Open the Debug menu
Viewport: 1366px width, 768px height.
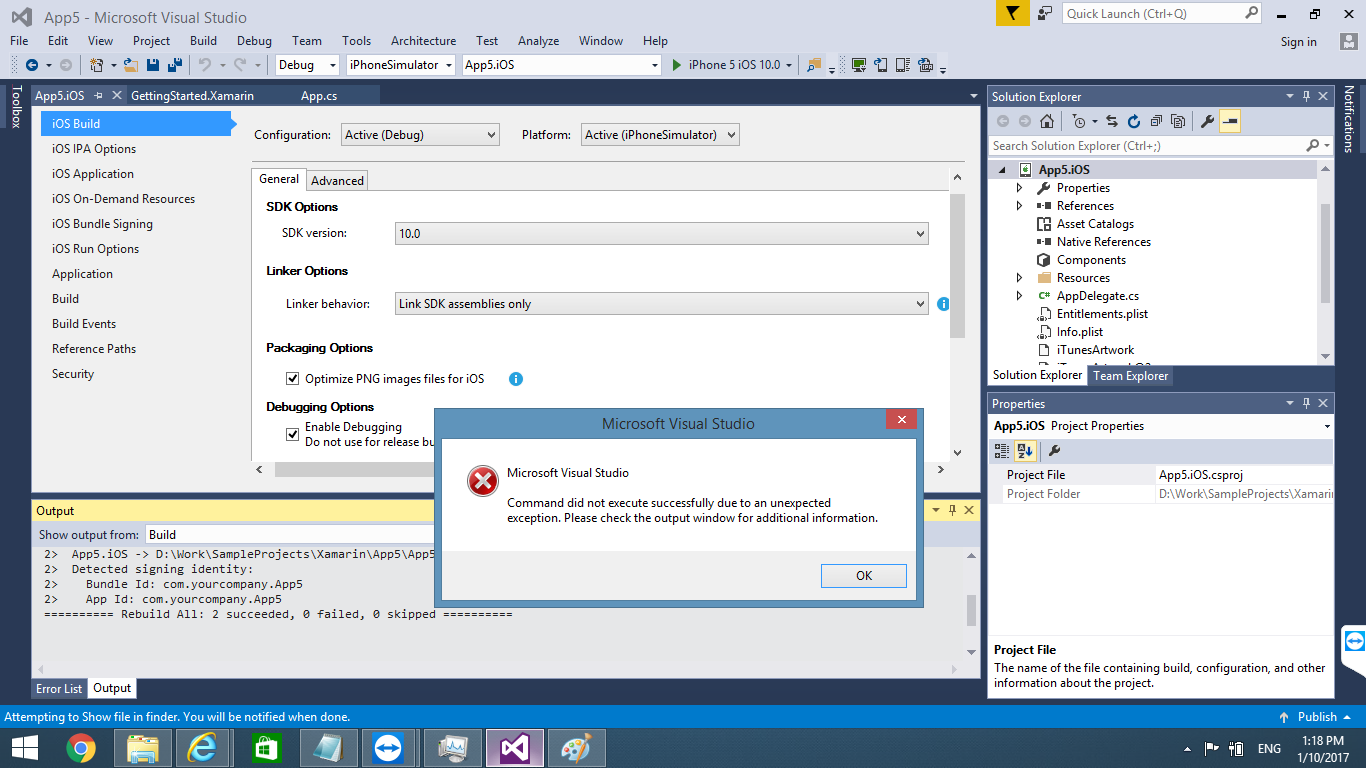(254, 41)
